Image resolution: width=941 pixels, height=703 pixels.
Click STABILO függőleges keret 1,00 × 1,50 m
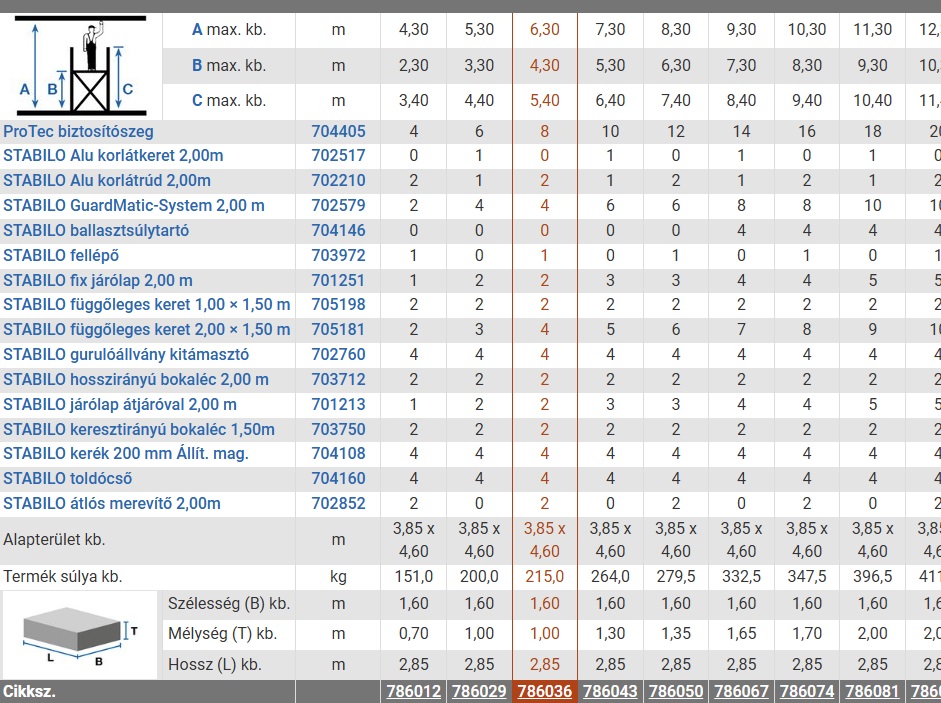[x=147, y=304]
